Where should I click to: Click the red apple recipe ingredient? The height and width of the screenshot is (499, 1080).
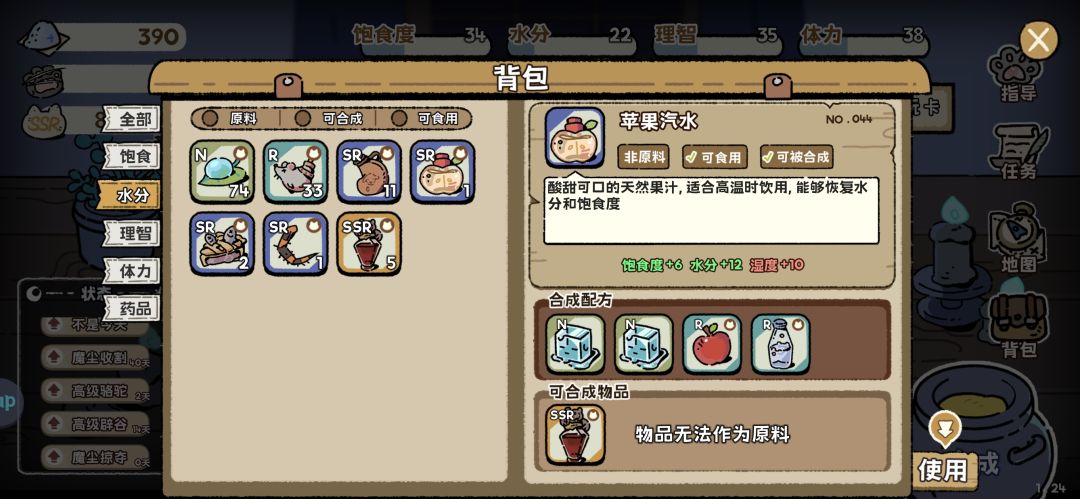click(x=712, y=345)
